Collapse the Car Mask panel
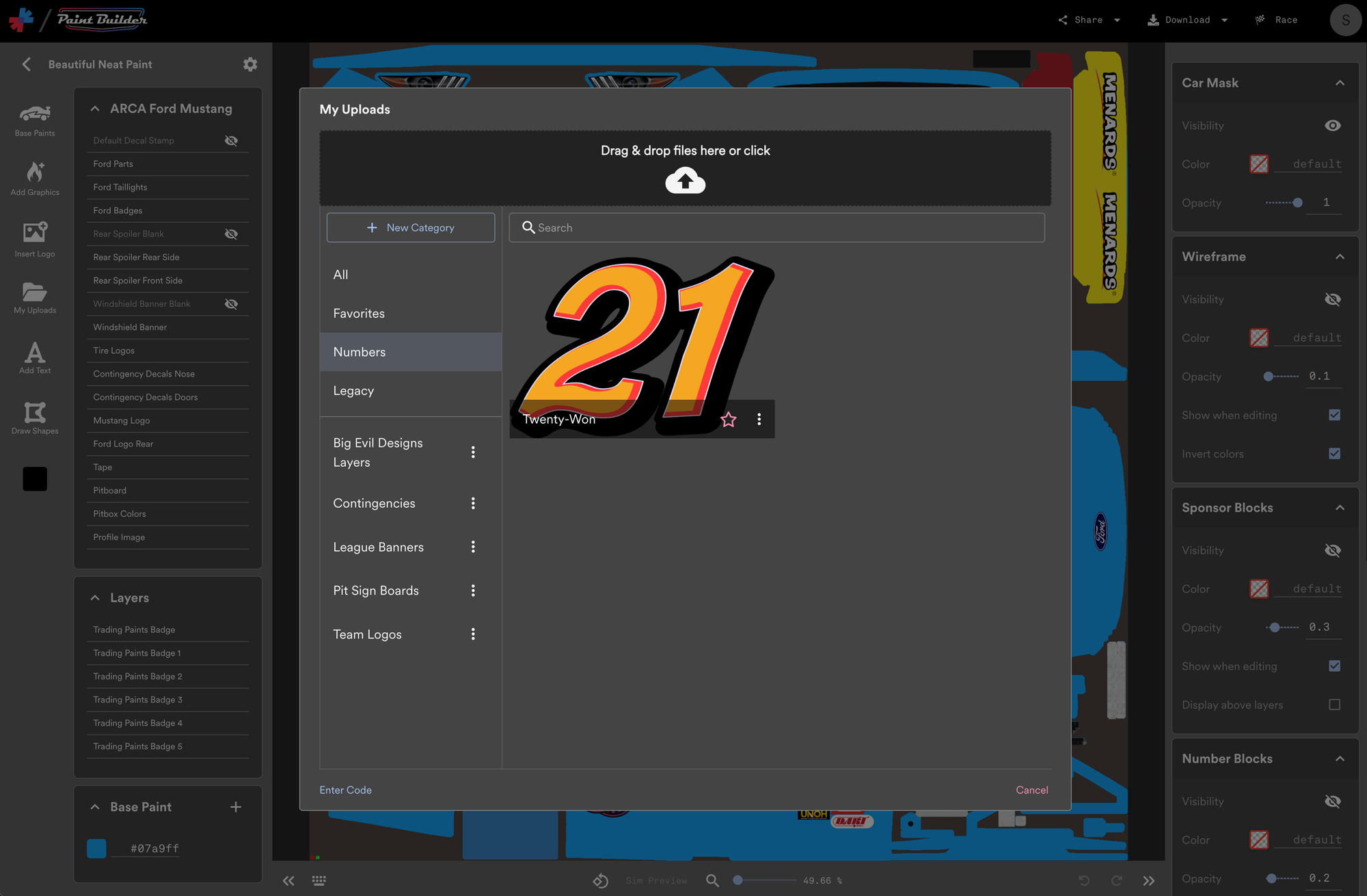This screenshot has width=1367, height=896. [1340, 83]
